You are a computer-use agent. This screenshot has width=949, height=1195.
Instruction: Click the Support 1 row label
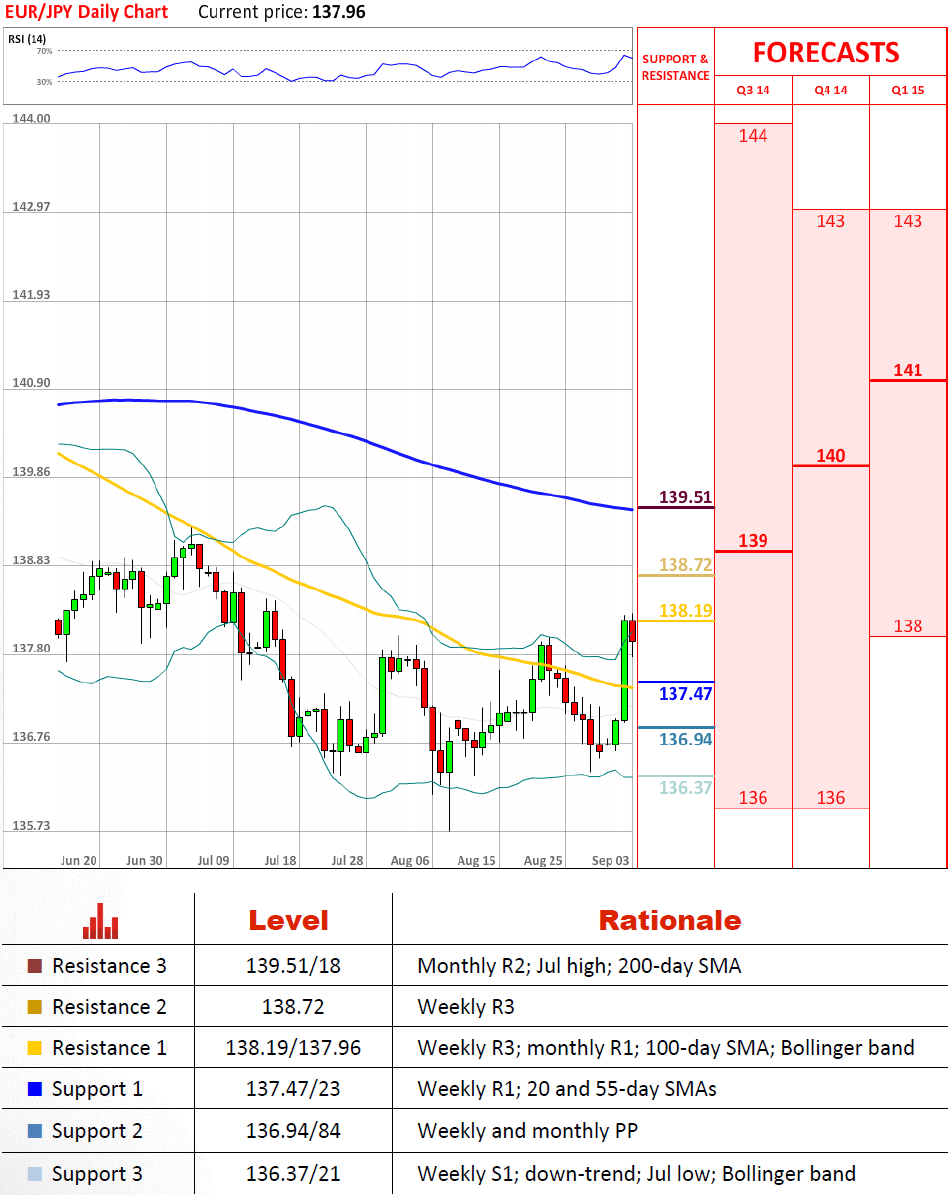coord(97,1089)
